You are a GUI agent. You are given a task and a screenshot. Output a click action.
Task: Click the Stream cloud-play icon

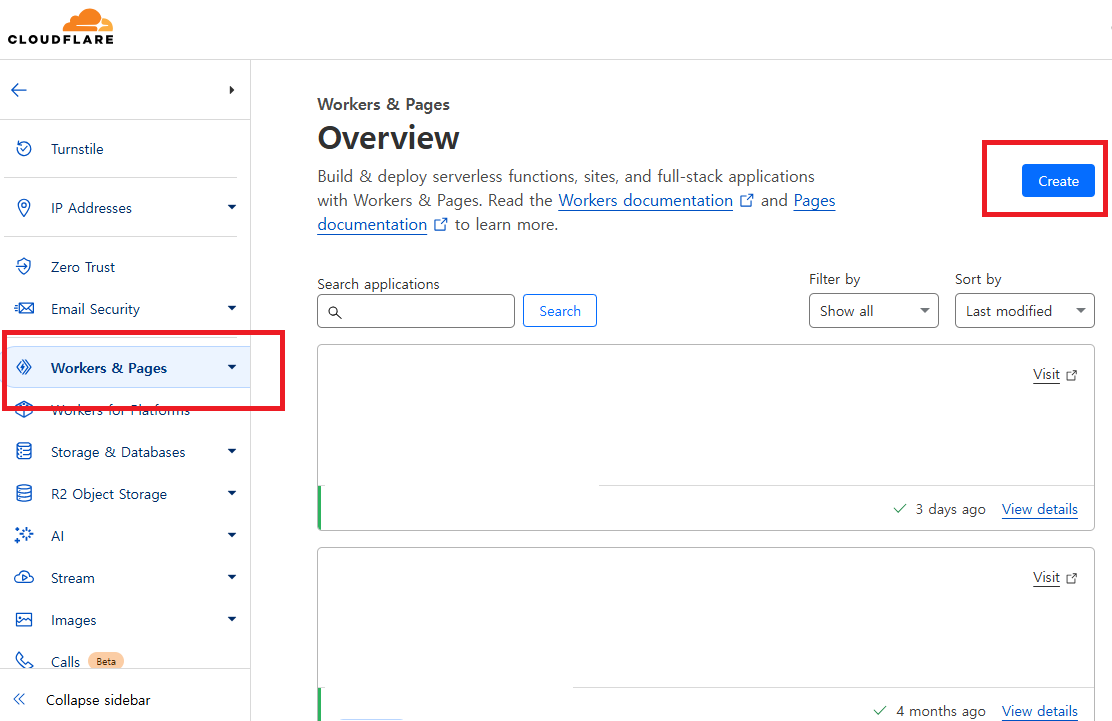coord(24,577)
